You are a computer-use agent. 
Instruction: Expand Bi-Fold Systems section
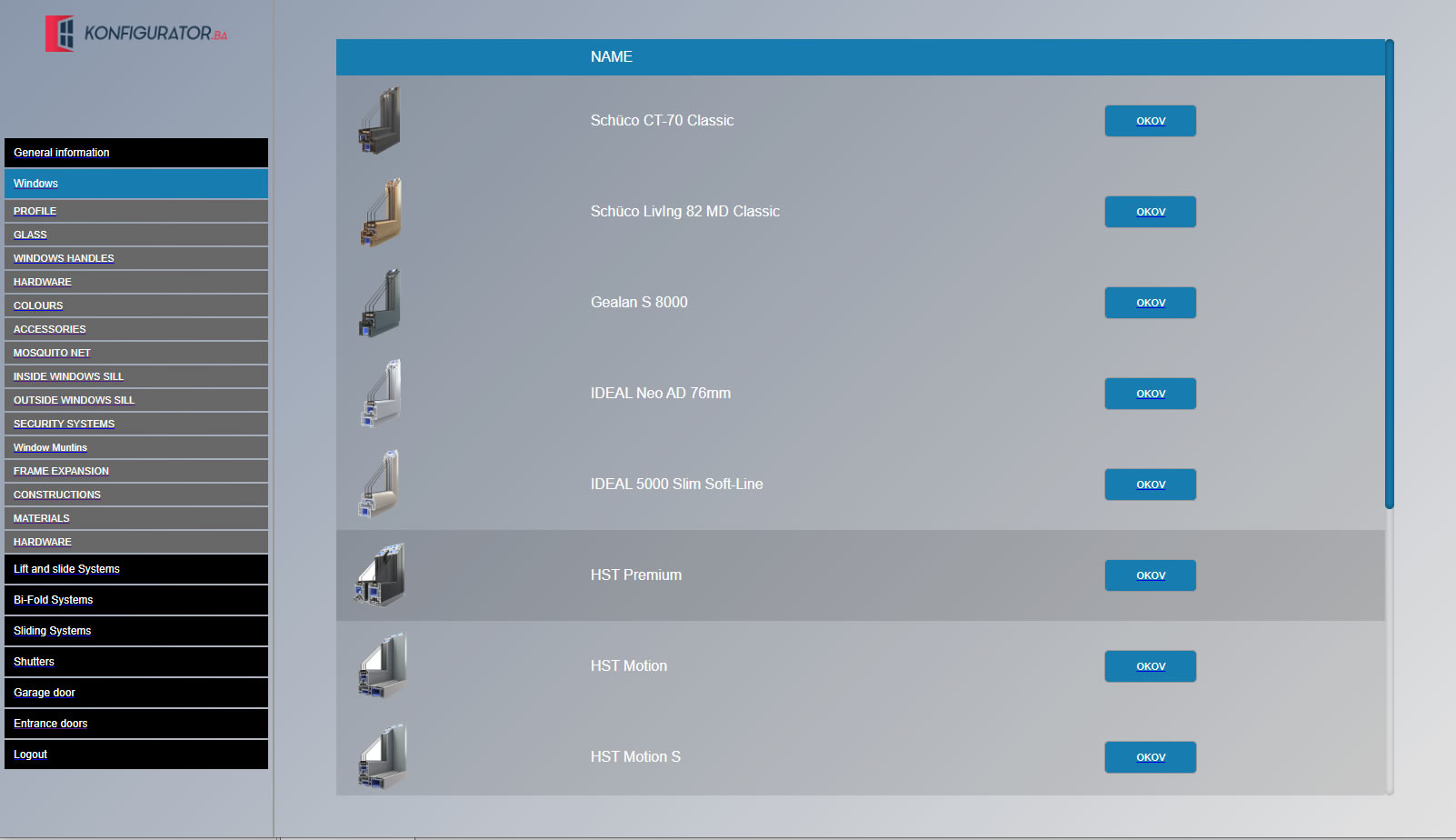click(x=136, y=600)
